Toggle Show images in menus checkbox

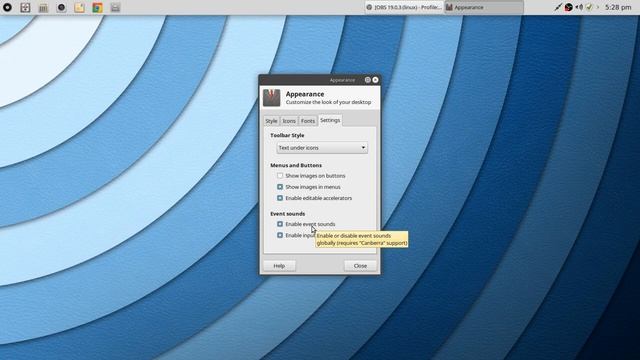coord(280,187)
